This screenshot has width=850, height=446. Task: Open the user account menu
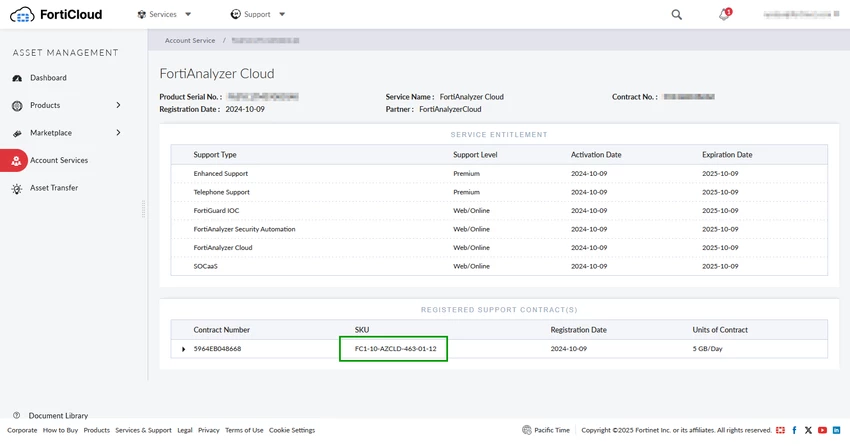pyautogui.click(x=801, y=14)
